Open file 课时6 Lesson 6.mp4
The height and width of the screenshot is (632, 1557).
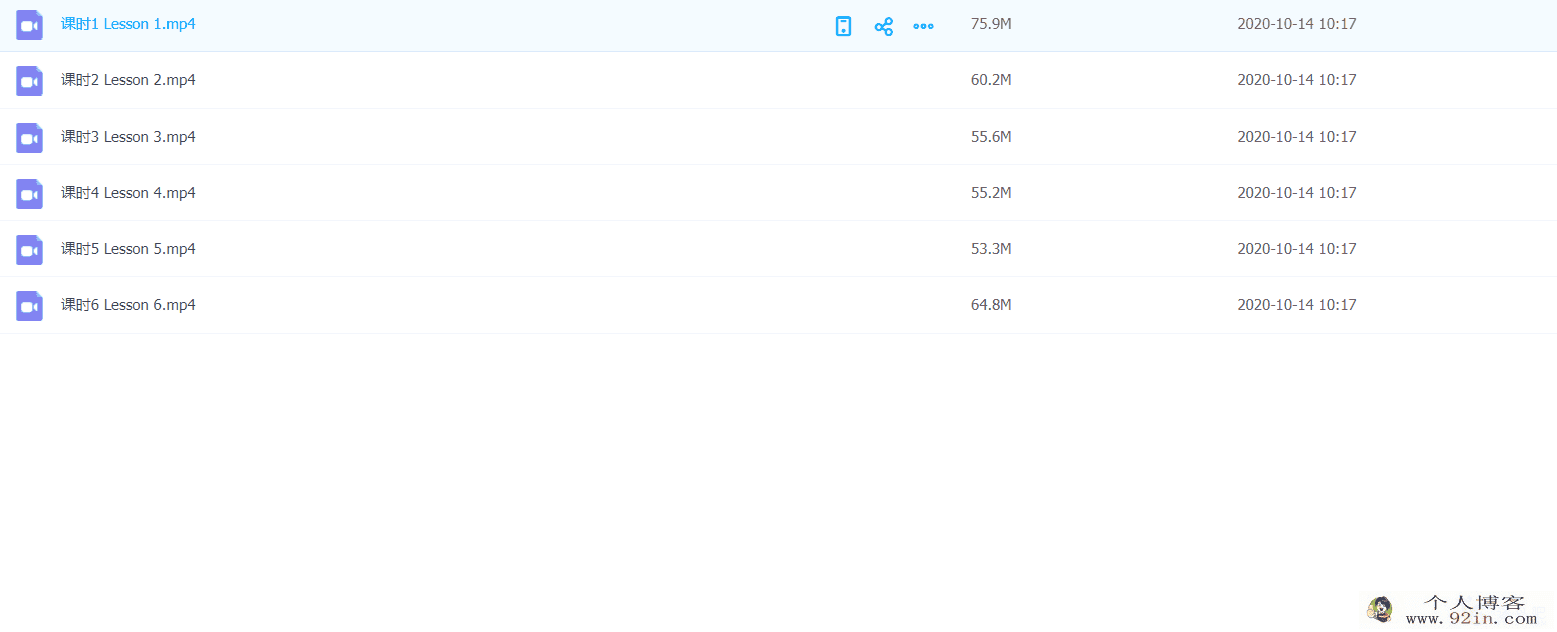click(x=128, y=305)
